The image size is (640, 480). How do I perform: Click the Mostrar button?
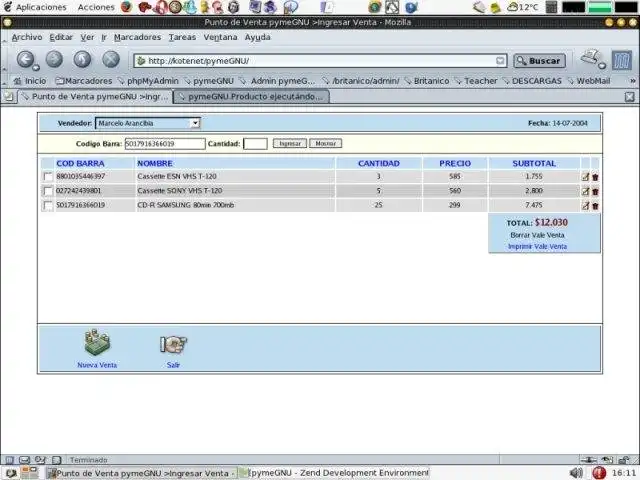(x=325, y=144)
